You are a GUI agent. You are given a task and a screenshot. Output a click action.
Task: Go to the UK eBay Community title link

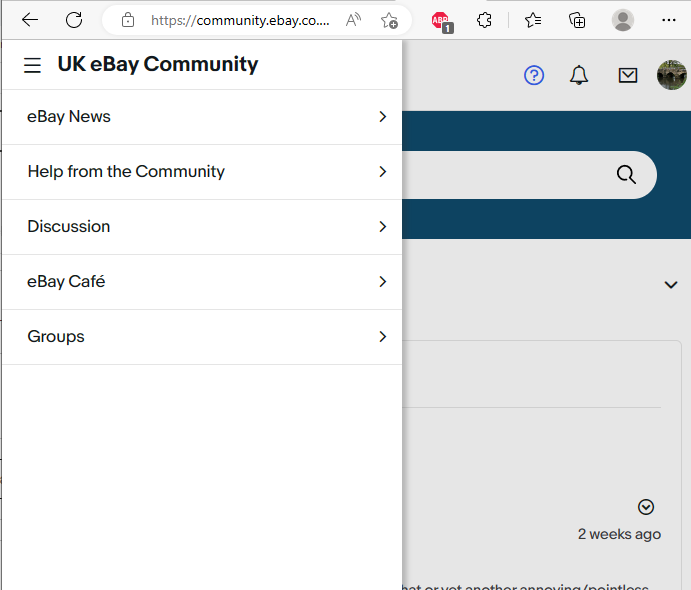pos(158,64)
